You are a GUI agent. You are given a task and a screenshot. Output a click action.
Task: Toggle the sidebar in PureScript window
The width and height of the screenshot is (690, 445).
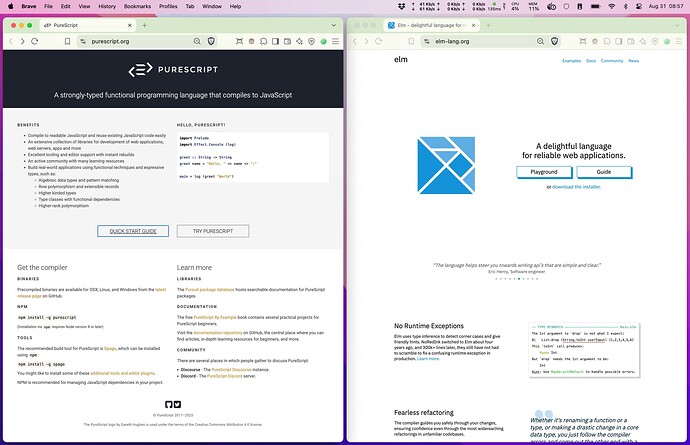pos(275,41)
